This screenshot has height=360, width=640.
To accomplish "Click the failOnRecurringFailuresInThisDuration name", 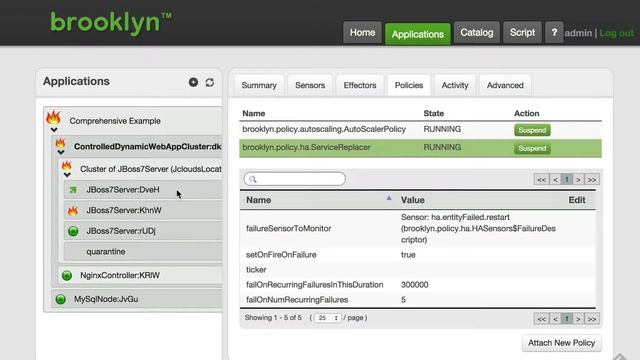I will pos(314,285).
